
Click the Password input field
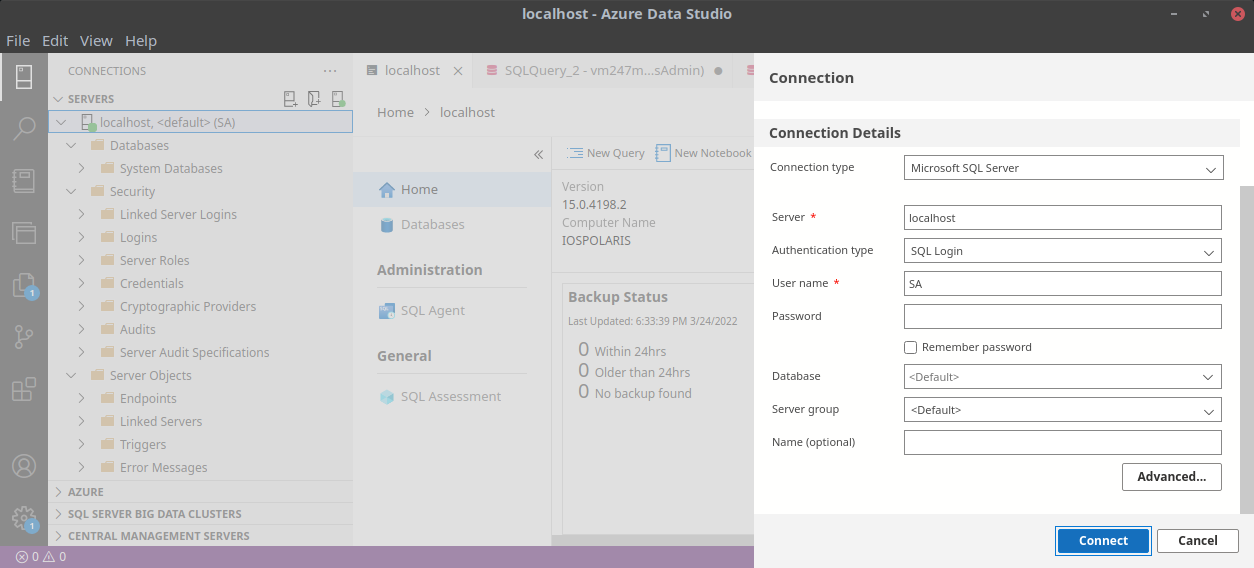pyautogui.click(x=1063, y=317)
